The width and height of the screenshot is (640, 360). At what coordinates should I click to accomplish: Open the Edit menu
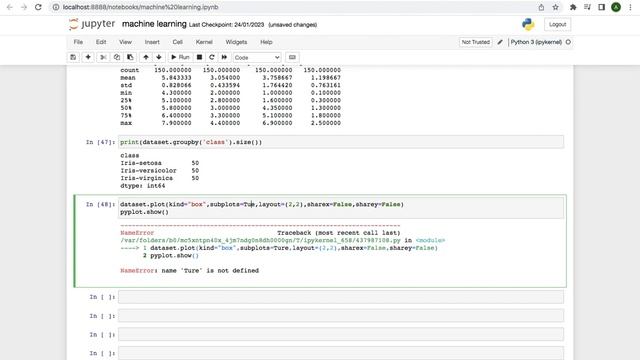click(x=101, y=42)
